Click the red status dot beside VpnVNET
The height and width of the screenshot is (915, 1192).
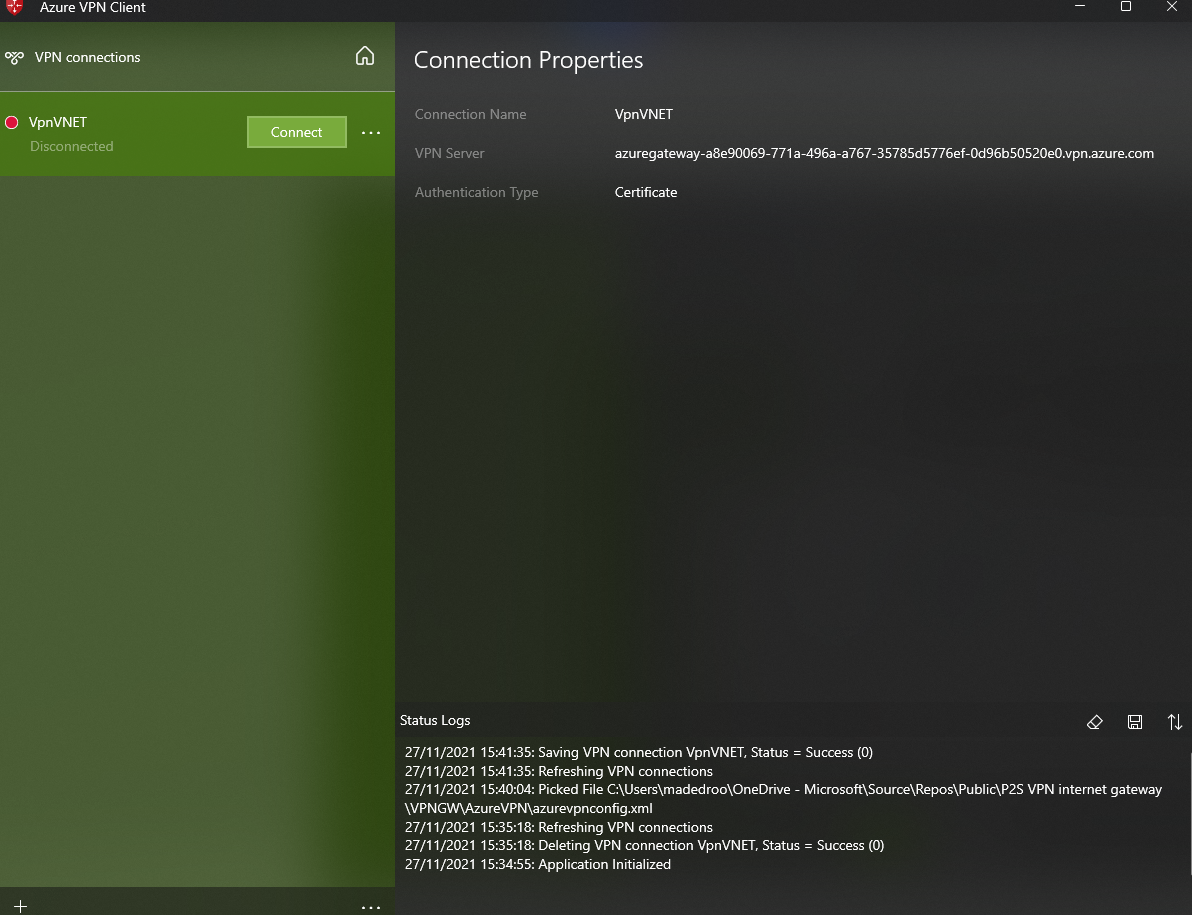click(x=11, y=122)
